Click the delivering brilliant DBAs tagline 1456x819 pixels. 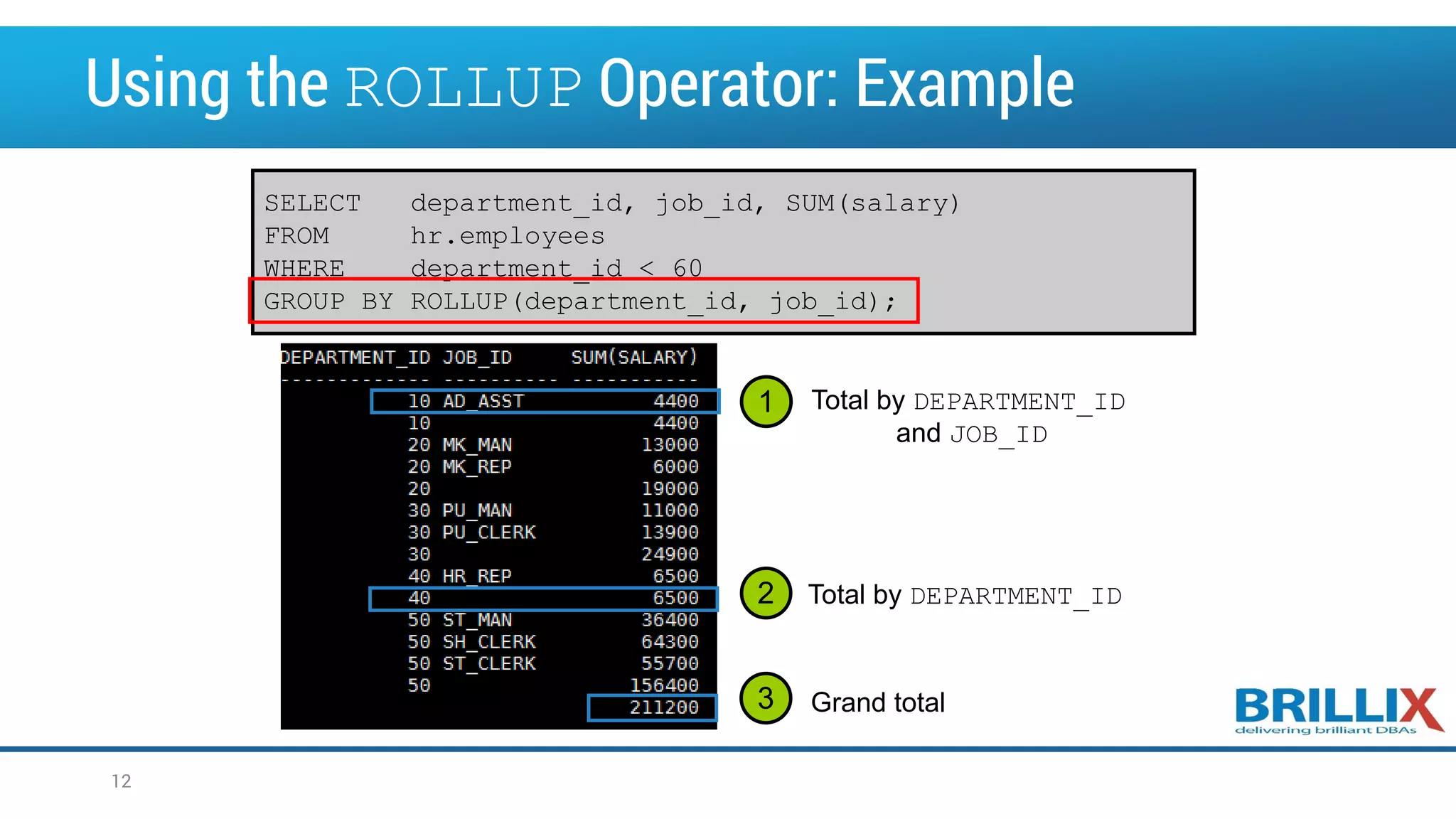1325,730
